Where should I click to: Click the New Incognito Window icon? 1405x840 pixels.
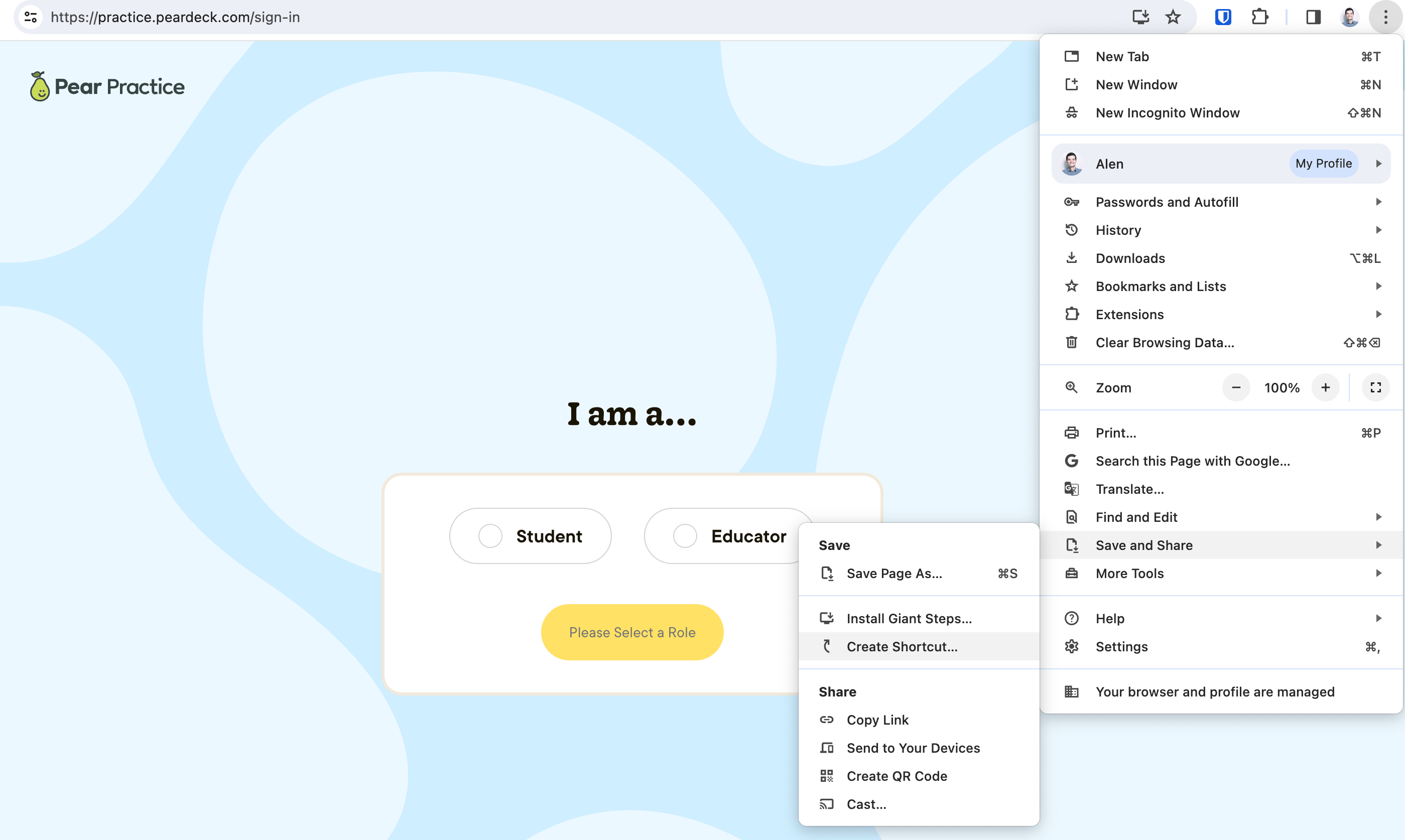click(1071, 112)
